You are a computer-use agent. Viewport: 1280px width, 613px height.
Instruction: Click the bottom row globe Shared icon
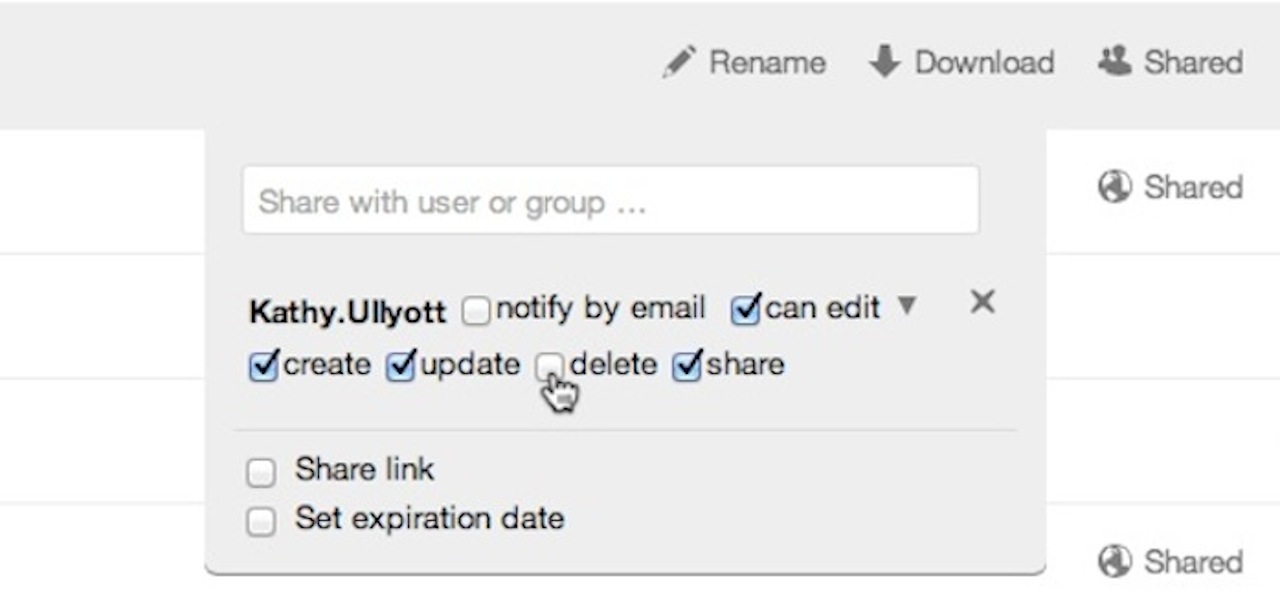[1114, 562]
